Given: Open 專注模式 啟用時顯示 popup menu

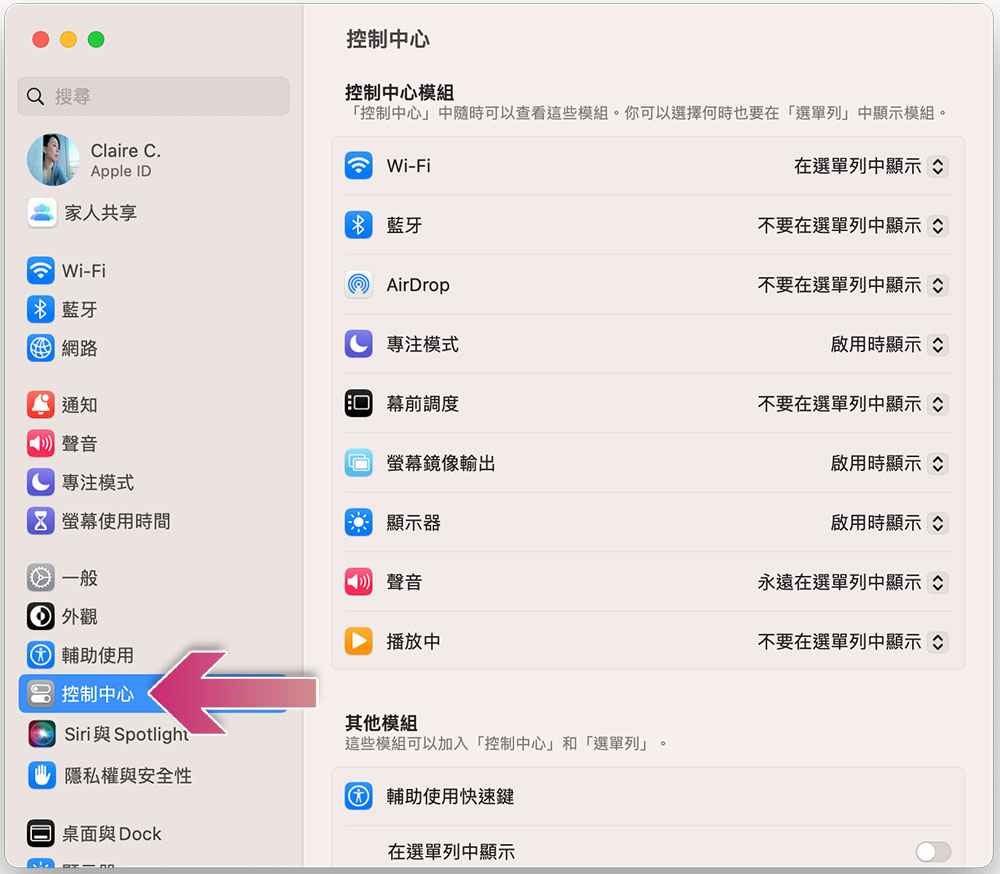Looking at the screenshot, I should tap(888, 344).
